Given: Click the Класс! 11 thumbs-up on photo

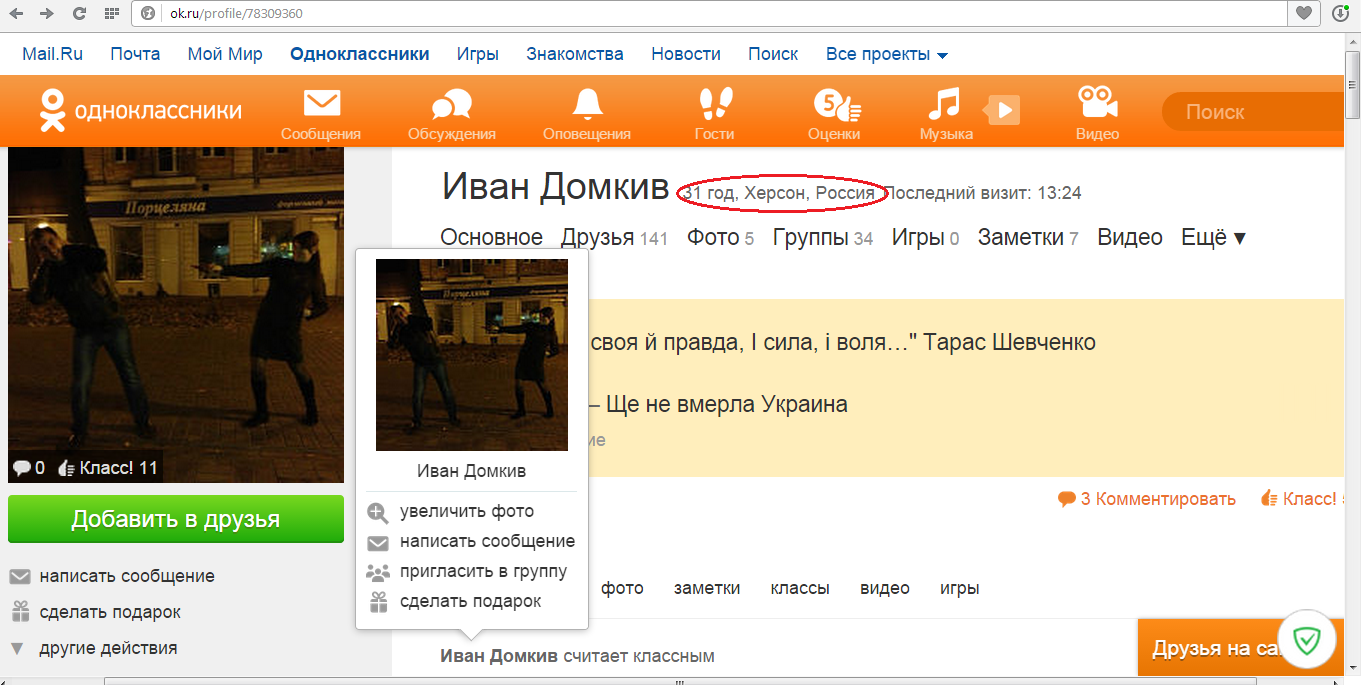Looking at the screenshot, I should (108, 467).
